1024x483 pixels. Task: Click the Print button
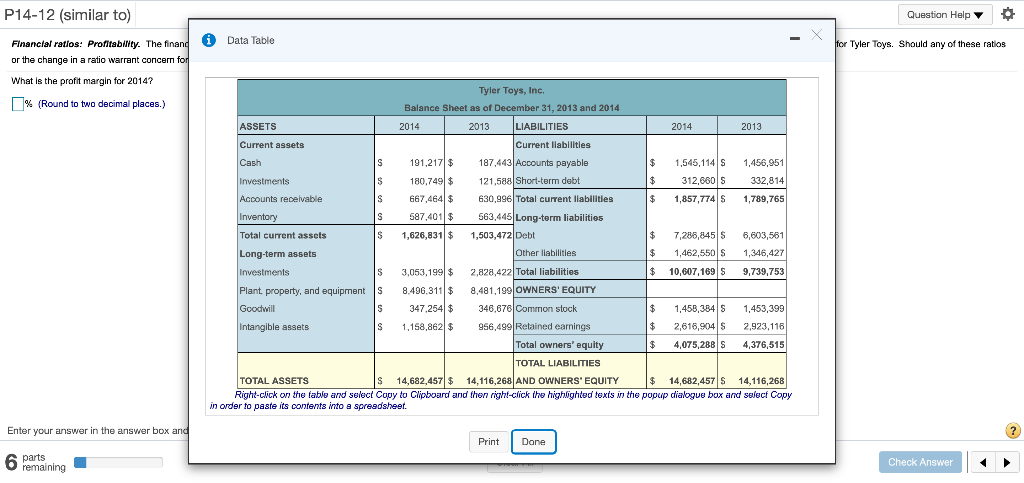(488, 442)
